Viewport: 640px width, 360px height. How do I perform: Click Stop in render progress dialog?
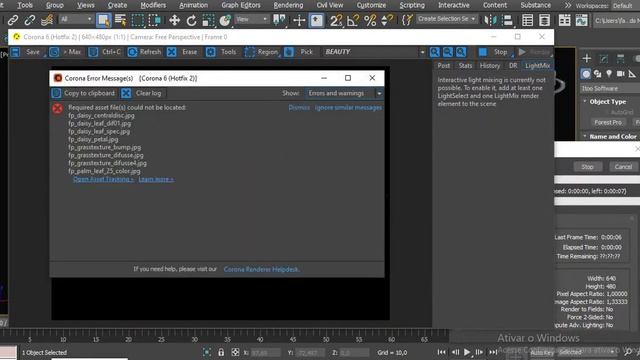[x=587, y=167]
